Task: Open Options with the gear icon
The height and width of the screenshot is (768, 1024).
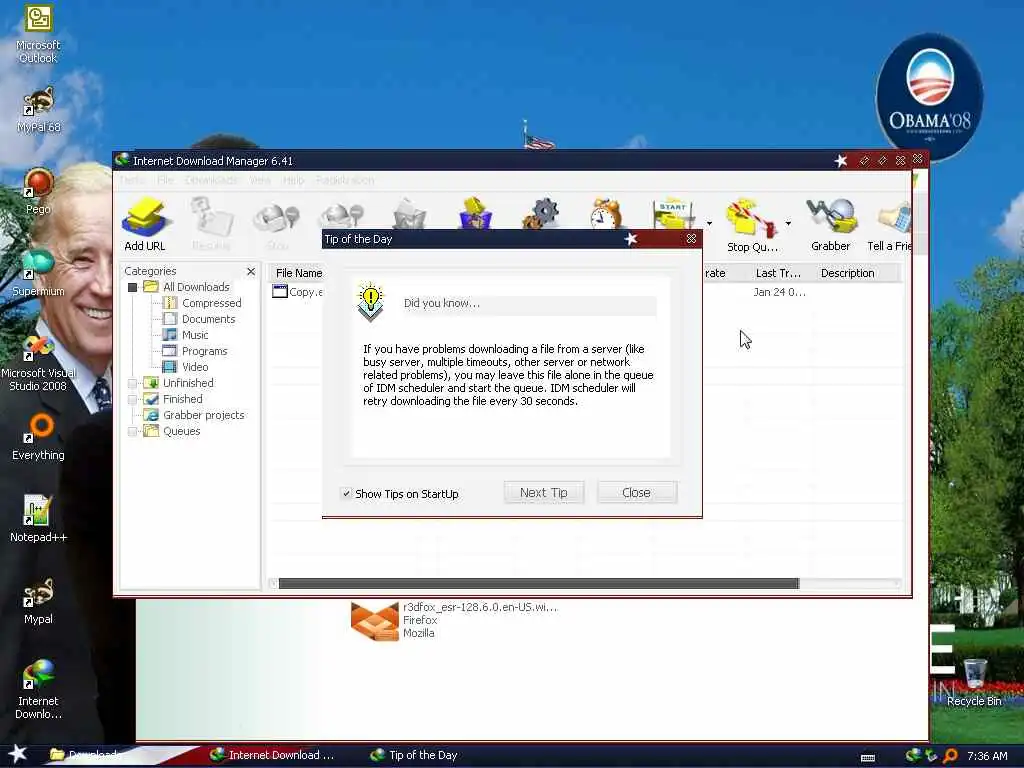Action: point(541,214)
